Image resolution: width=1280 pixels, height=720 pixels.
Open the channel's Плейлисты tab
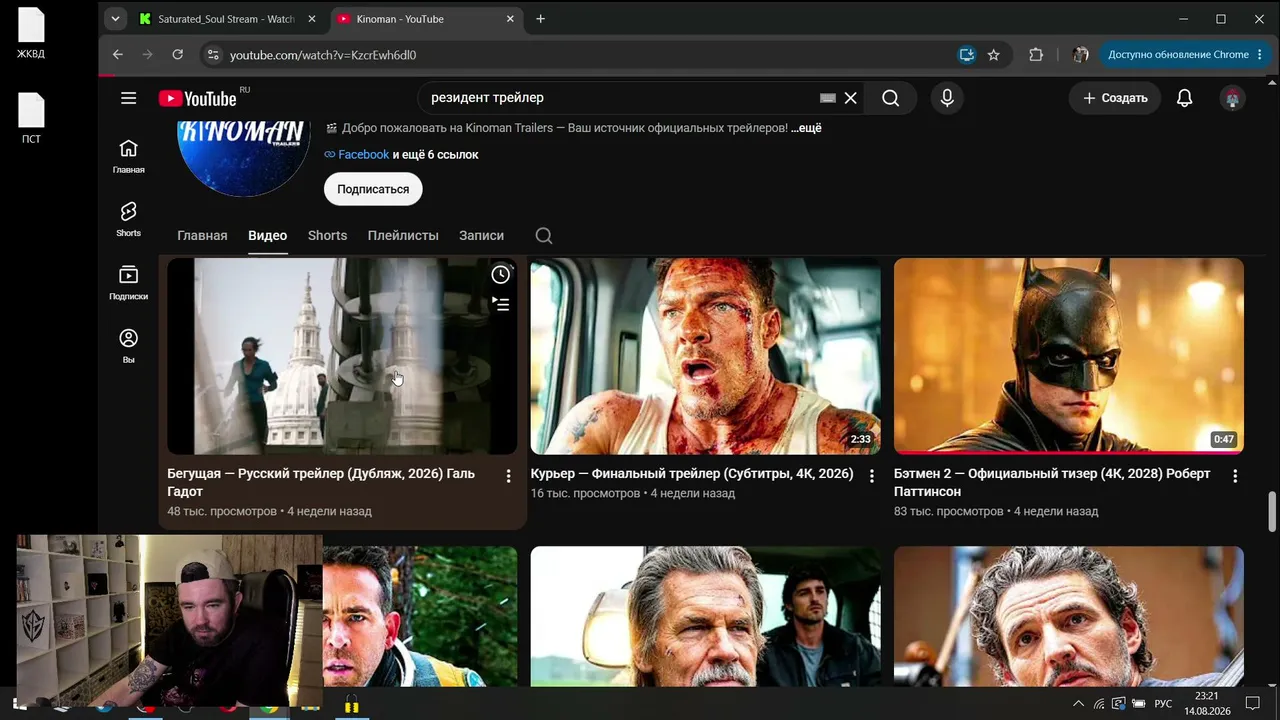tap(403, 236)
